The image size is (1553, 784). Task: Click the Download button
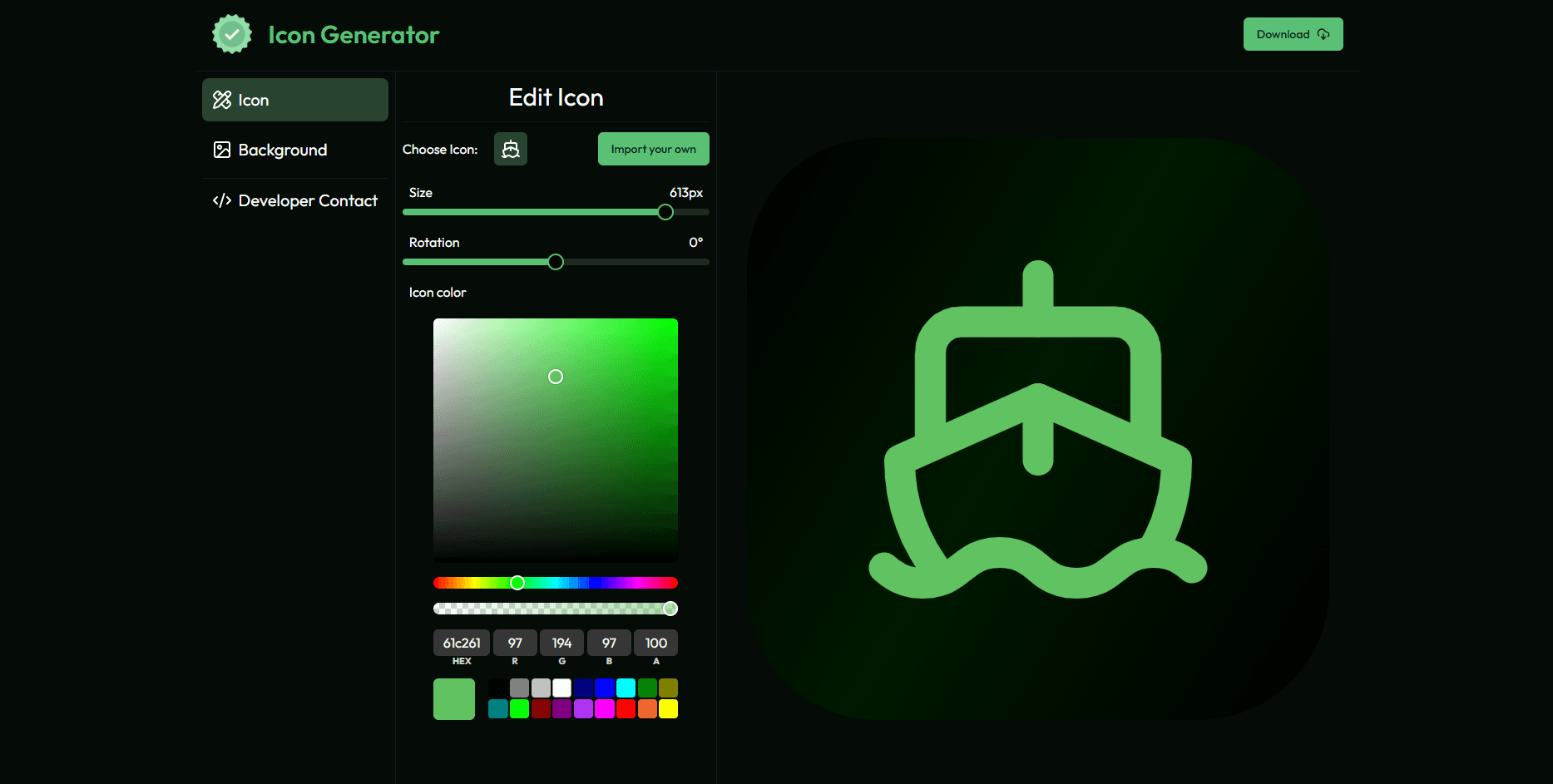pos(1293,34)
